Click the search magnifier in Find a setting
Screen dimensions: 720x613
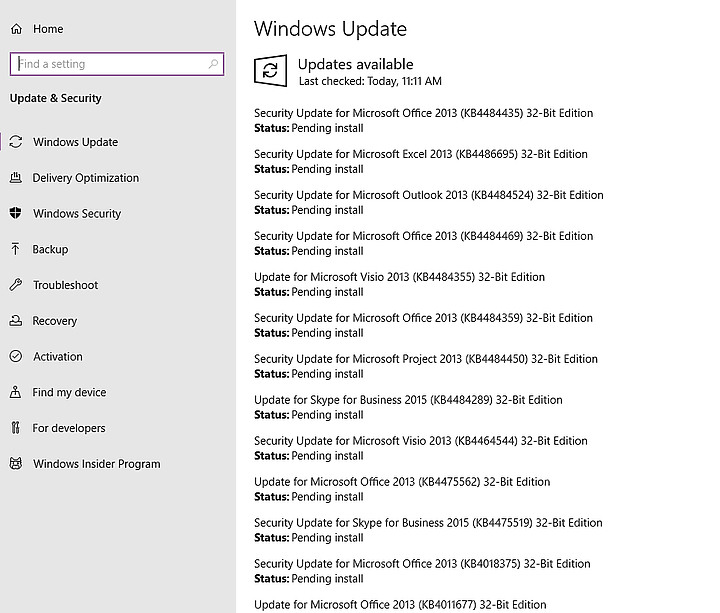click(213, 64)
